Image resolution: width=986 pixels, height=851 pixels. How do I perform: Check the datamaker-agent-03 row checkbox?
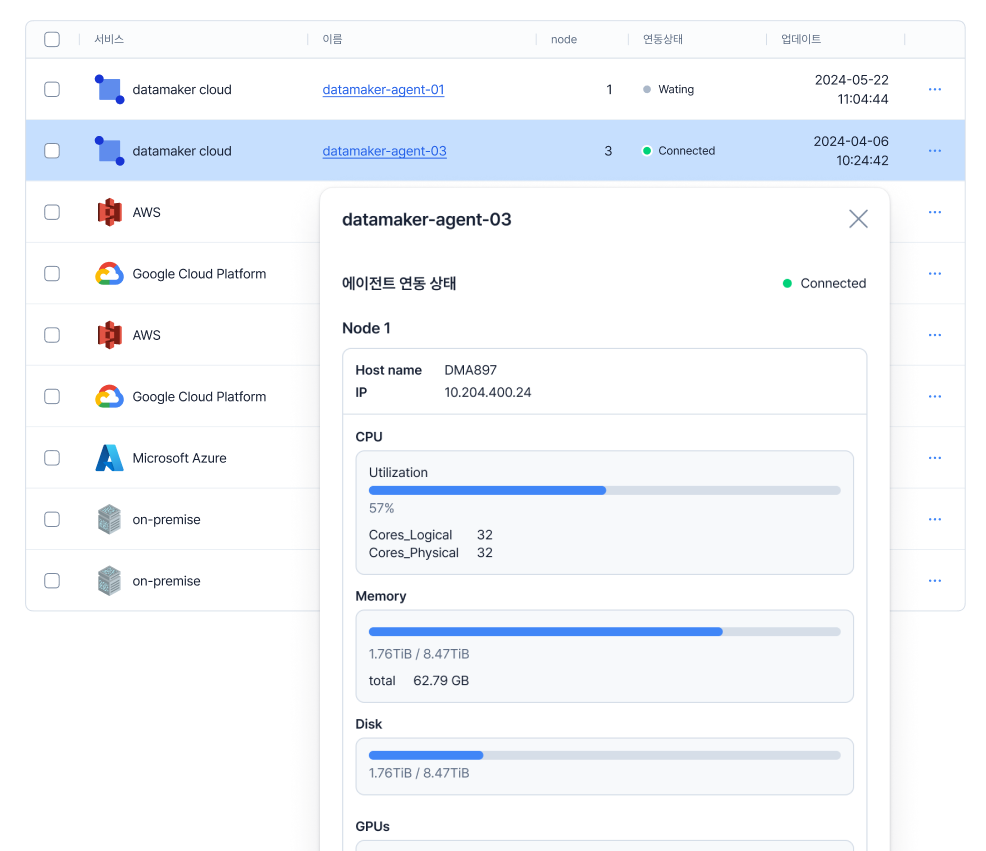(x=52, y=151)
